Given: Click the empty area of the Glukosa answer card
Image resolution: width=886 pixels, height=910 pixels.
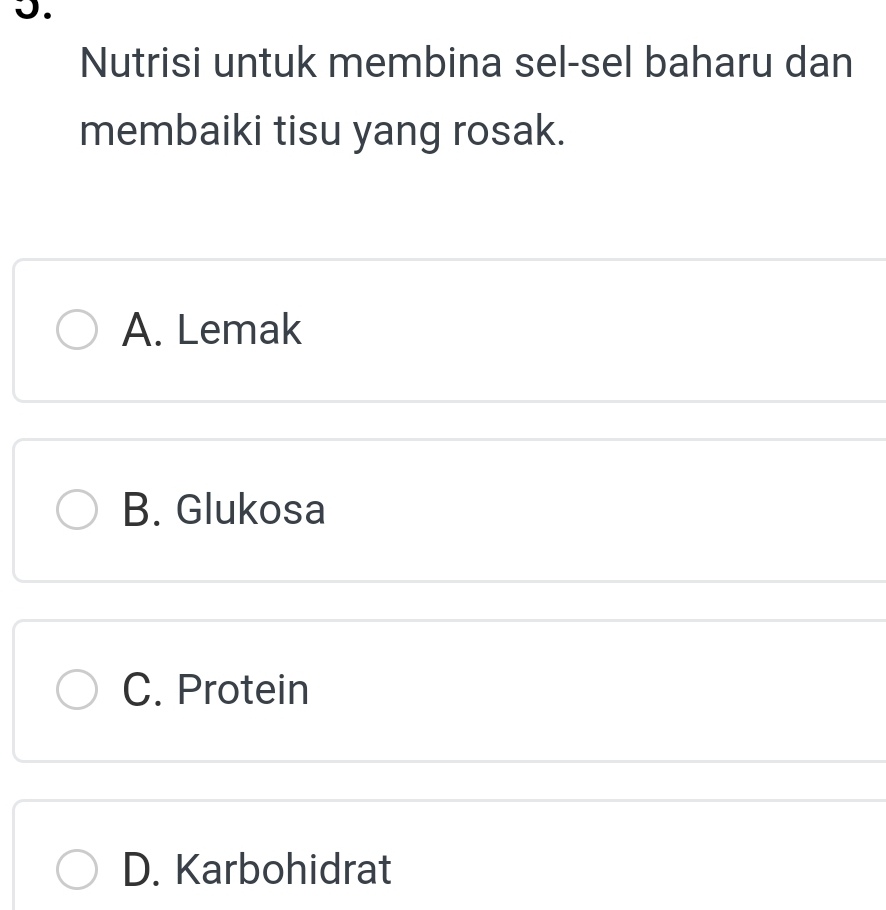Looking at the screenshot, I should [600, 511].
